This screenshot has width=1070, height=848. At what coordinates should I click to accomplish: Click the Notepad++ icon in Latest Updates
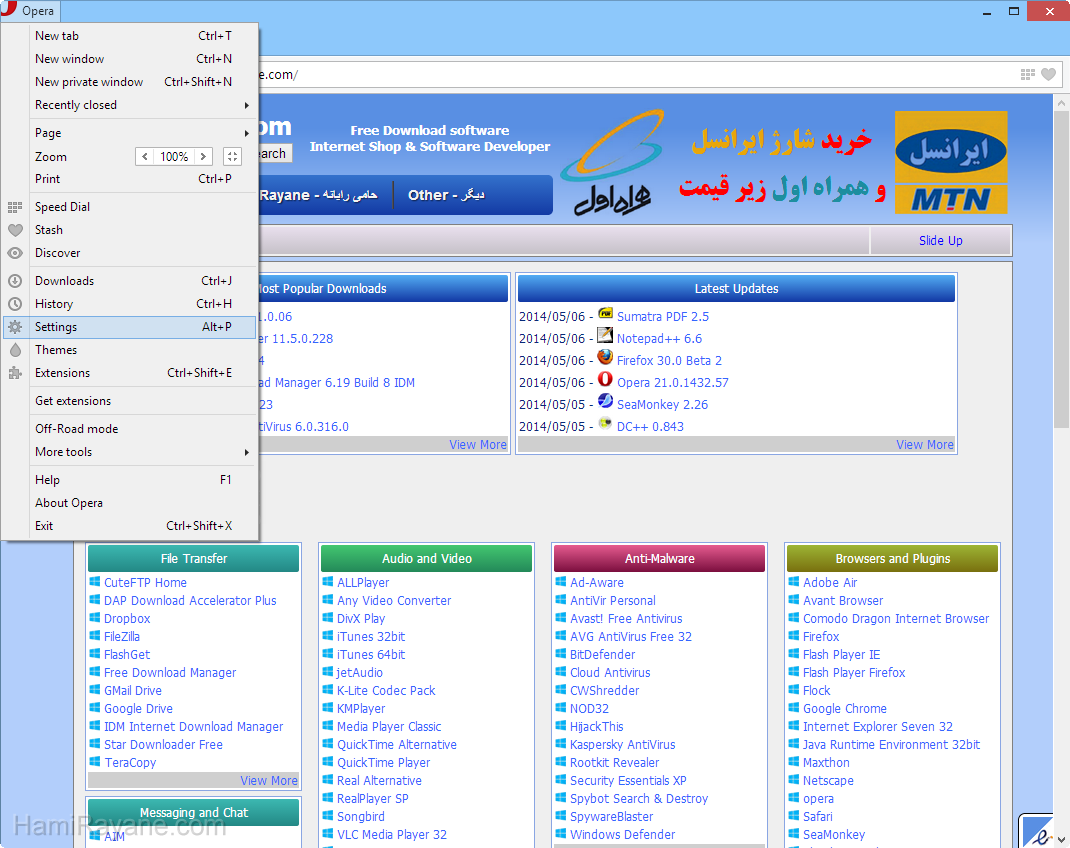click(x=605, y=335)
